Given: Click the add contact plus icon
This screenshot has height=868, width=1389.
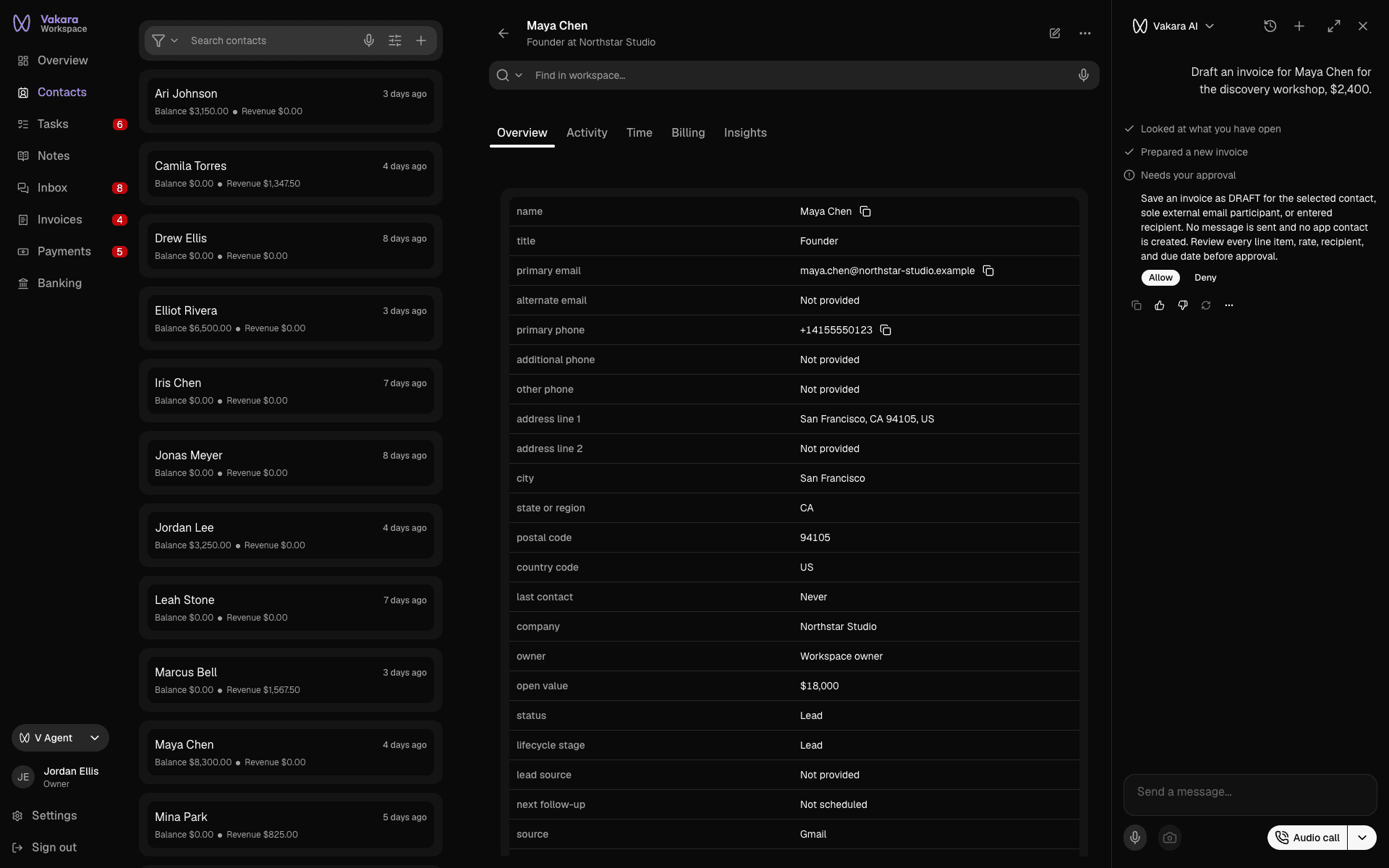Looking at the screenshot, I should click(421, 41).
